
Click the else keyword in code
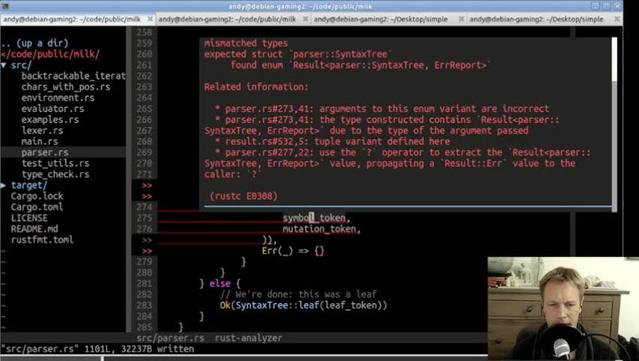pyautogui.click(x=220, y=284)
